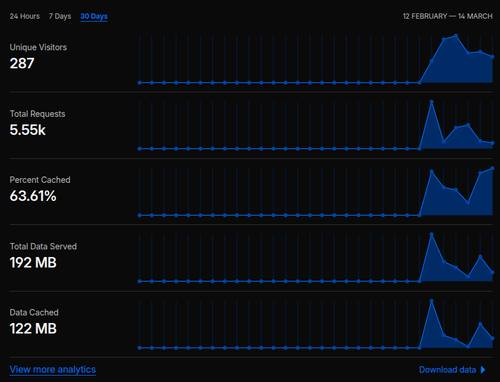Click the Total Data Served label

(x=43, y=246)
